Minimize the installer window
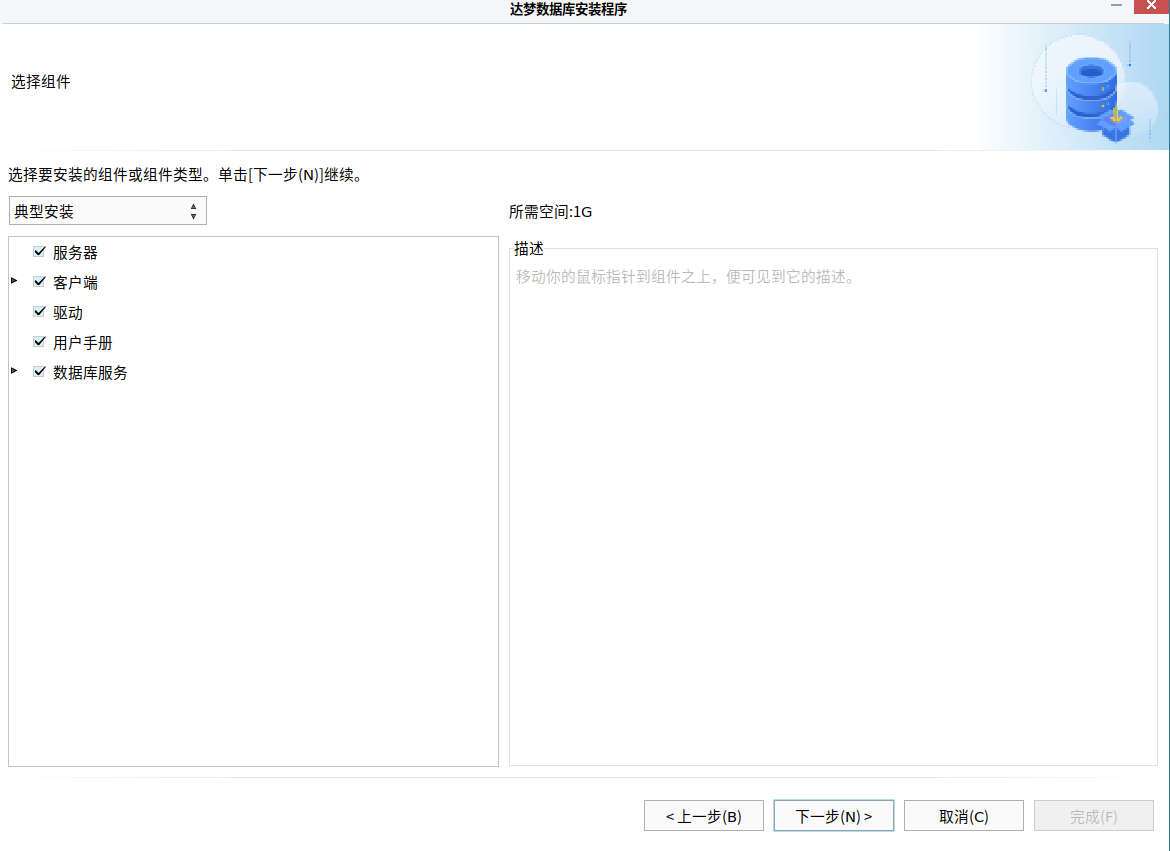This screenshot has width=1170, height=851. [1116, 6]
